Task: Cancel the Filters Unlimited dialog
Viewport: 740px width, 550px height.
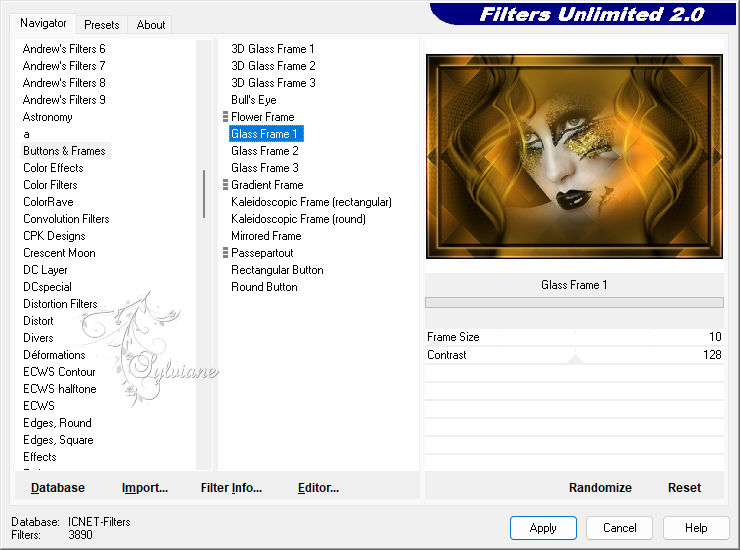Action: click(619, 527)
